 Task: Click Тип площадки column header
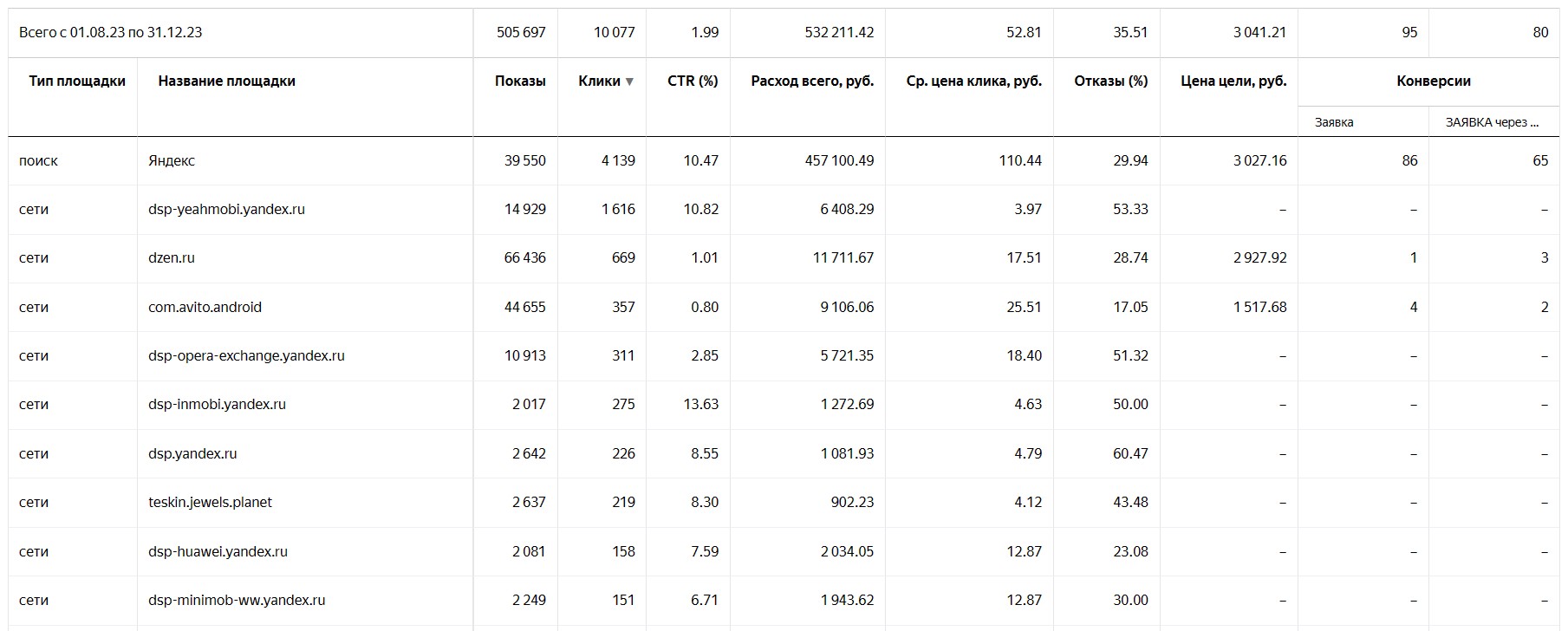coord(77,81)
